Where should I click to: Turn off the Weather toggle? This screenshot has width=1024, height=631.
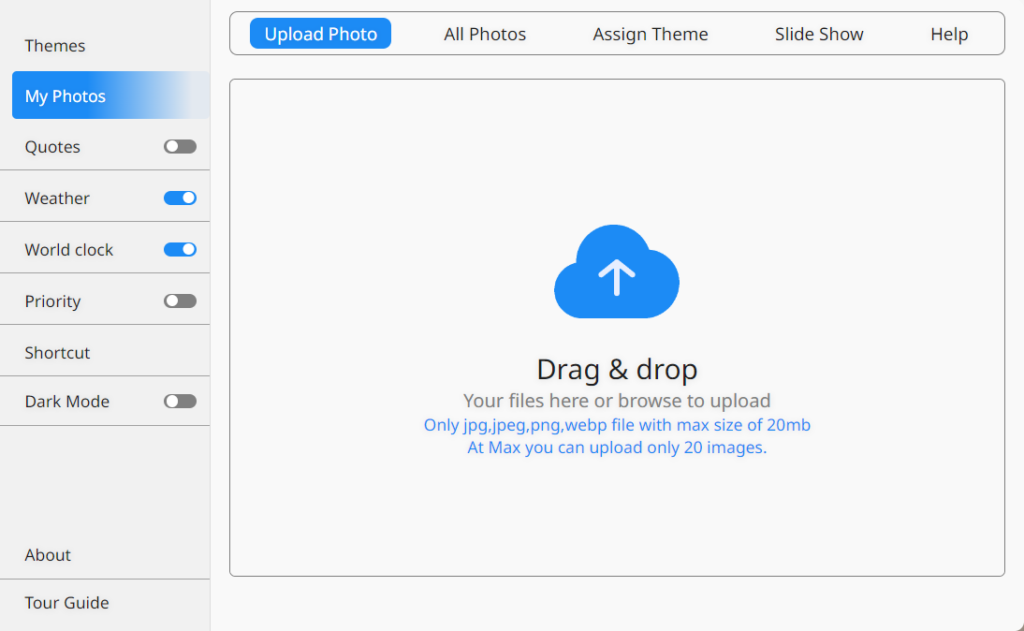(180, 198)
